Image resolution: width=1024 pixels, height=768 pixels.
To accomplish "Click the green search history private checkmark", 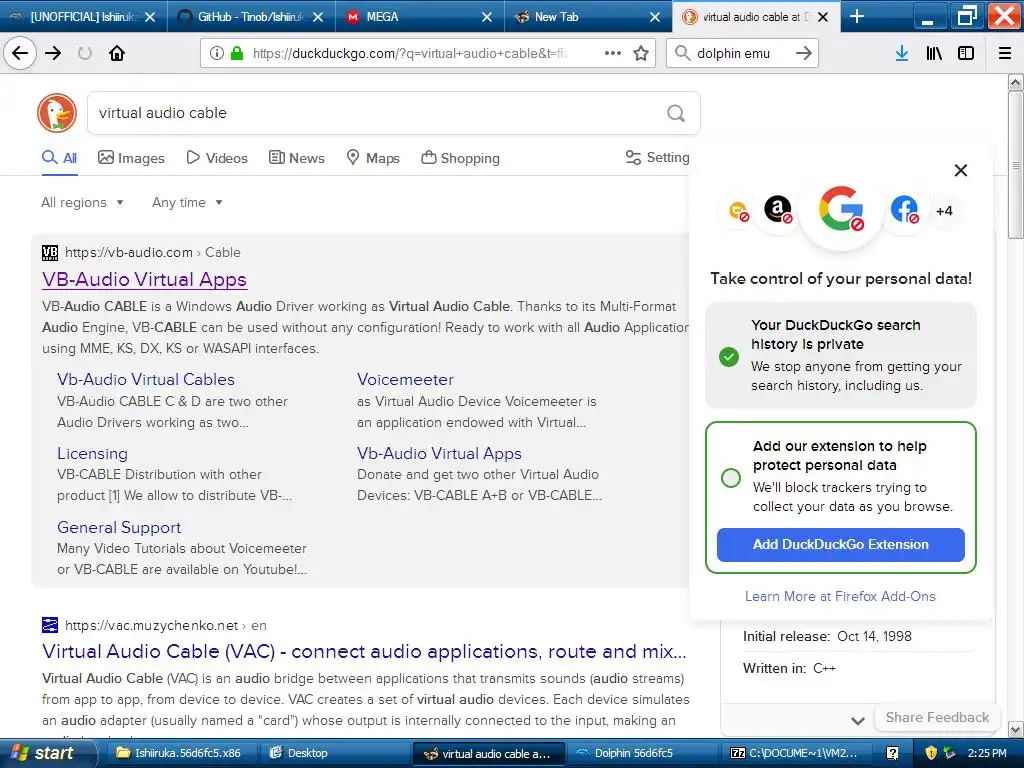I will 729,357.
